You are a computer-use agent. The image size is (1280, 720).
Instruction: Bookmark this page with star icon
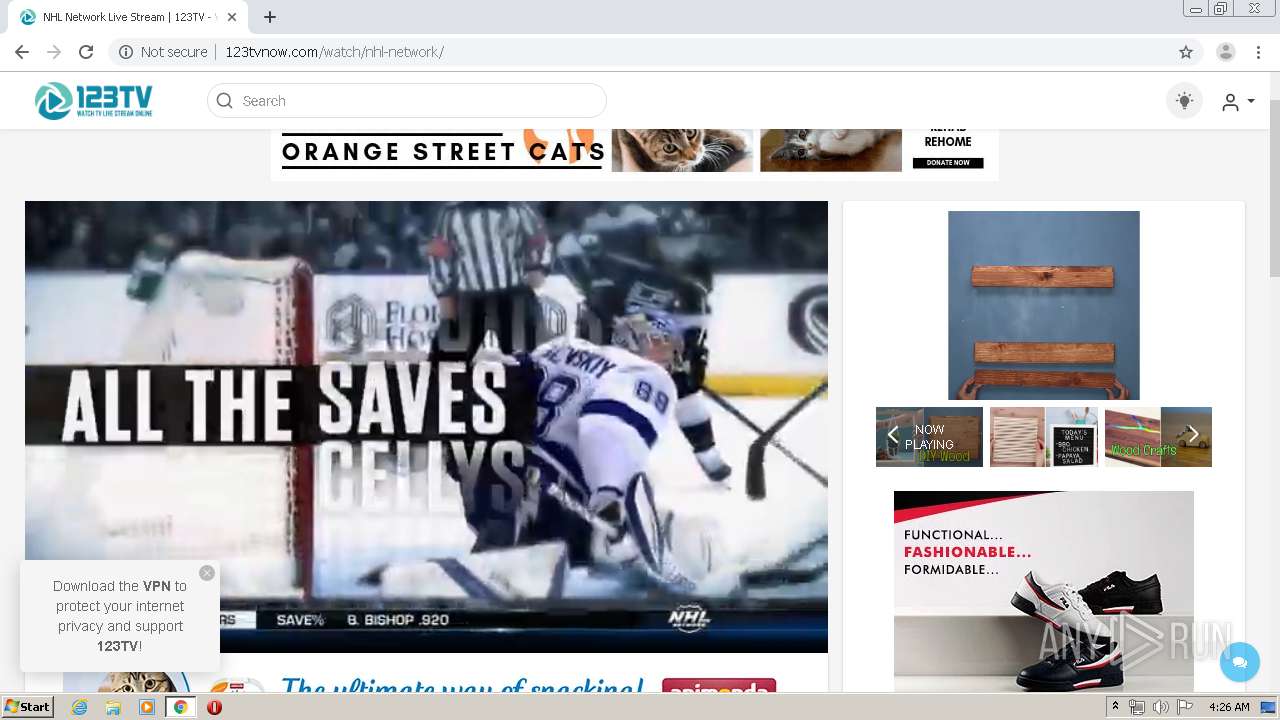(x=1186, y=52)
